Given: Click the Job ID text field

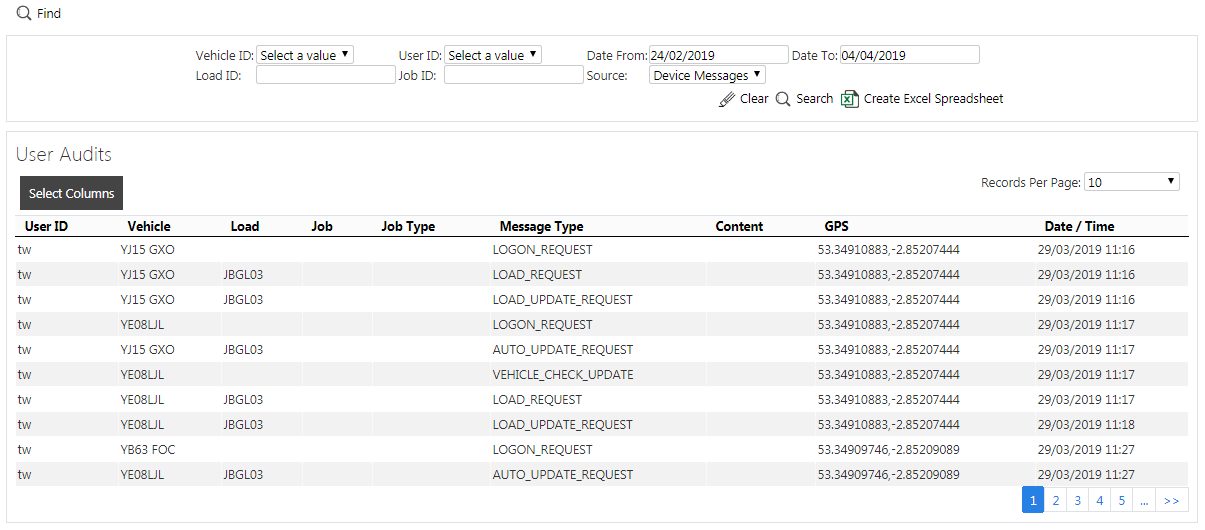Looking at the screenshot, I should click(x=513, y=75).
